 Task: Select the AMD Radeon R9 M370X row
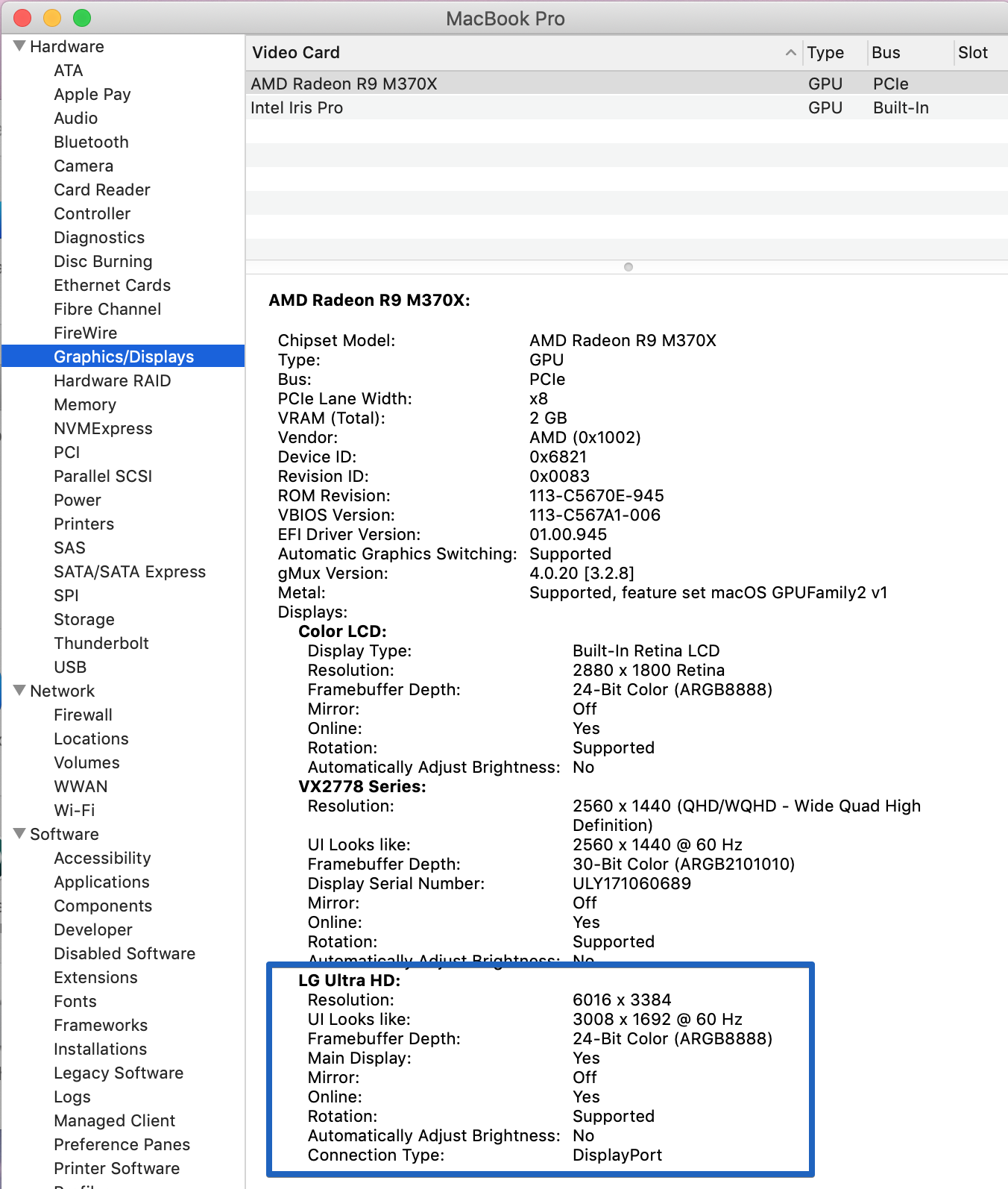(x=627, y=84)
